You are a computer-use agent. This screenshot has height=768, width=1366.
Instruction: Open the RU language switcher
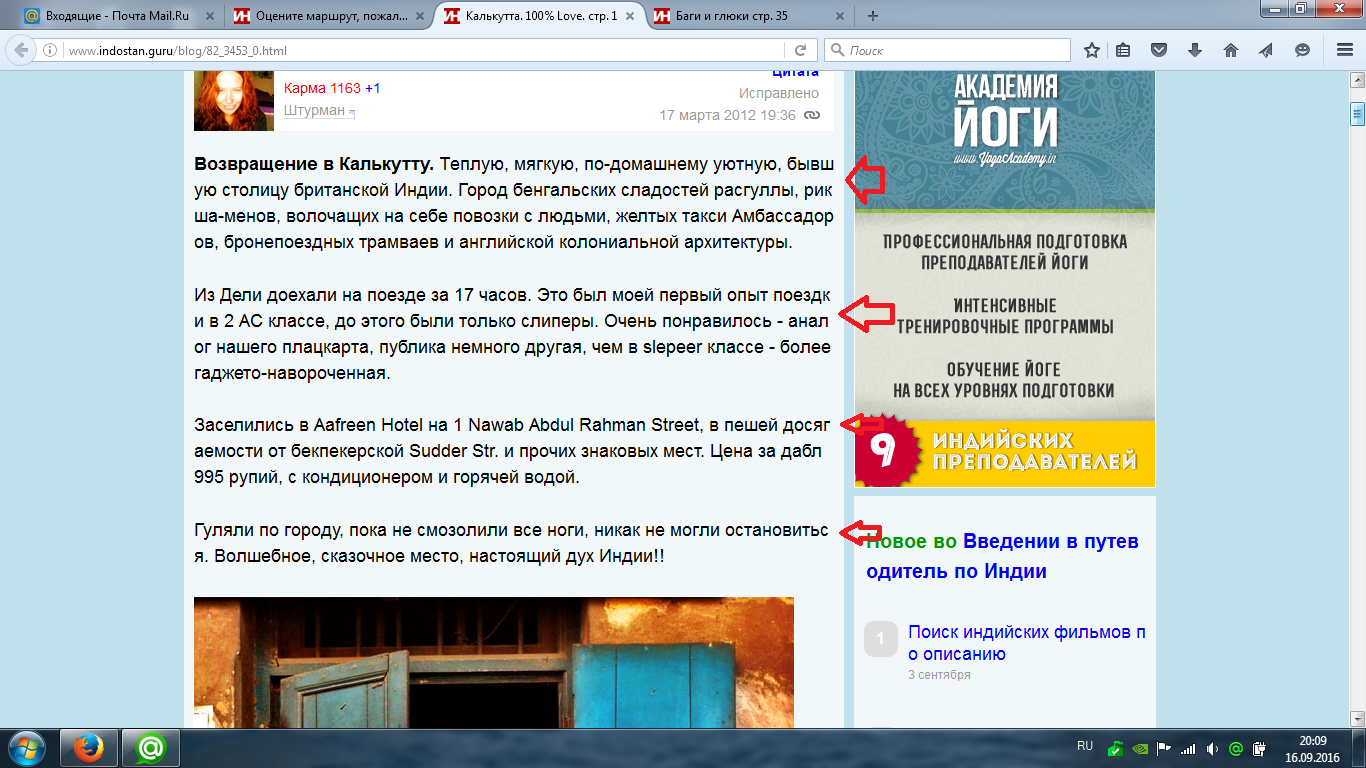(1085, 746)
